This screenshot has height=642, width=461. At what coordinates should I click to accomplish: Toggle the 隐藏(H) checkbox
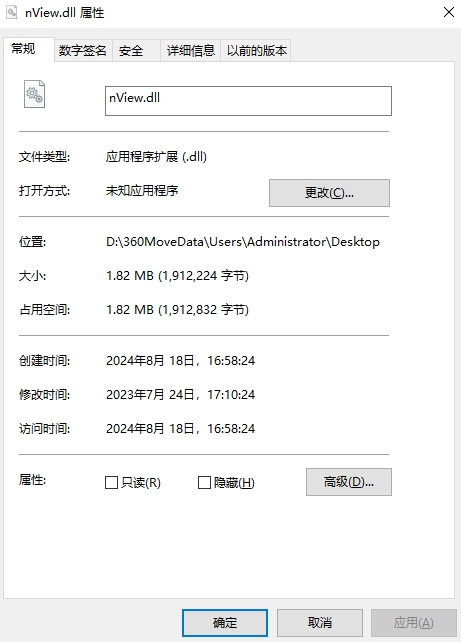click(x=204, y=483)
